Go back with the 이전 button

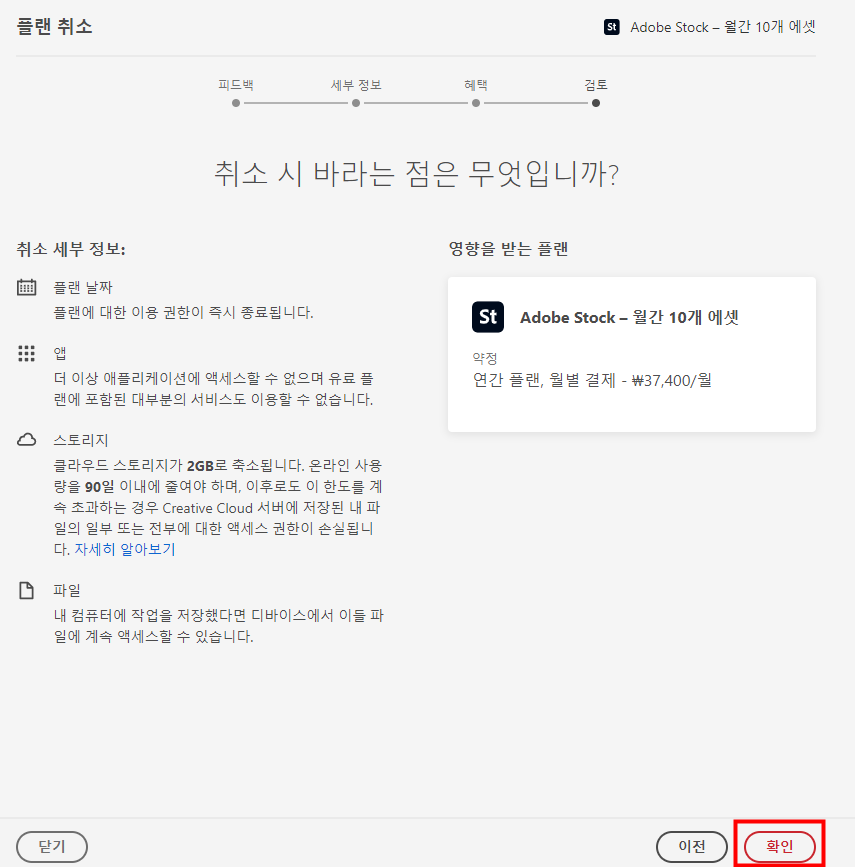pos(691,846)
